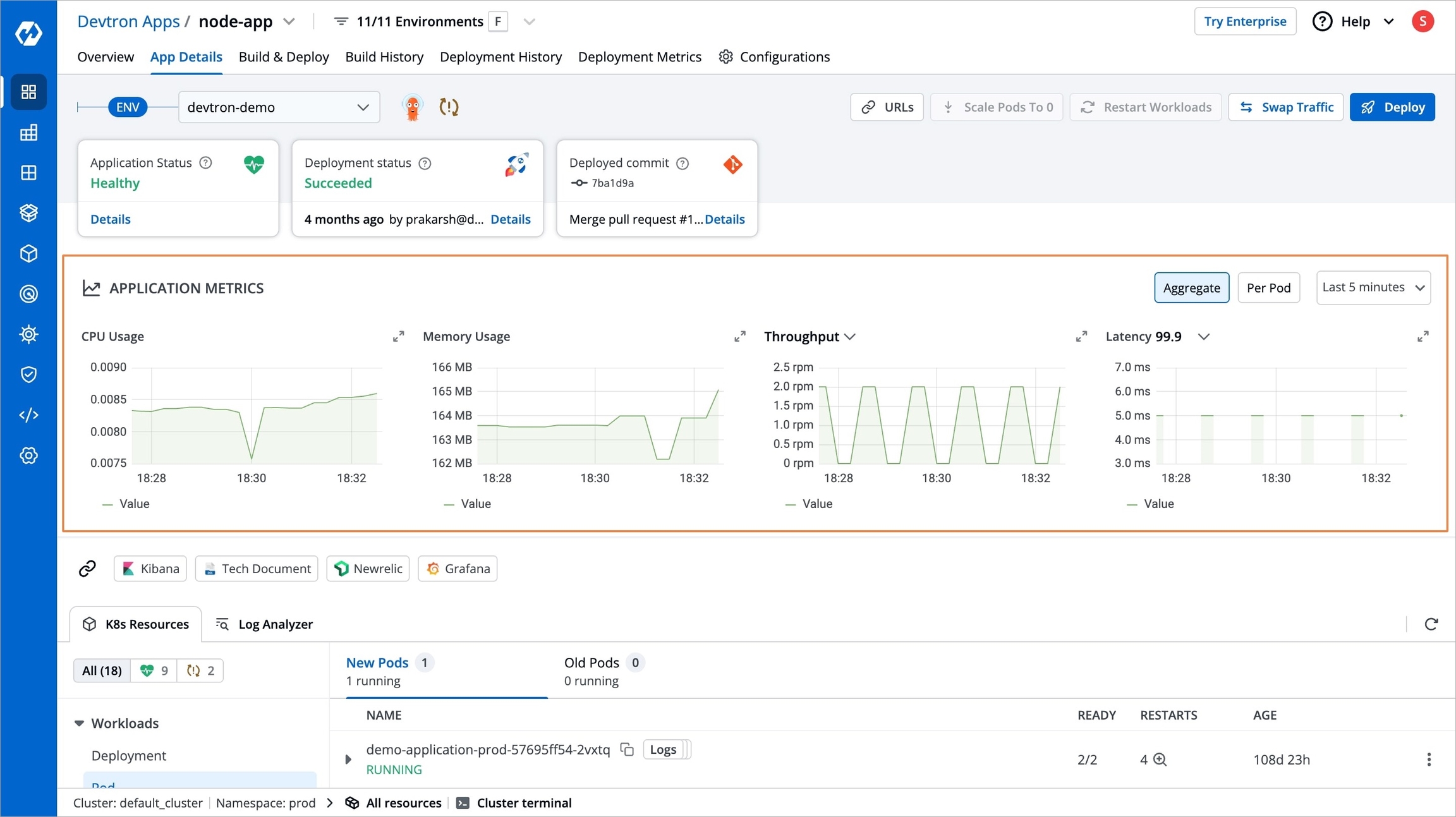Image resolution: width=1456 pixels, height=817 pixels.
Task: Select the Aggregate metrics view
Action: (x=1191, y=287)
